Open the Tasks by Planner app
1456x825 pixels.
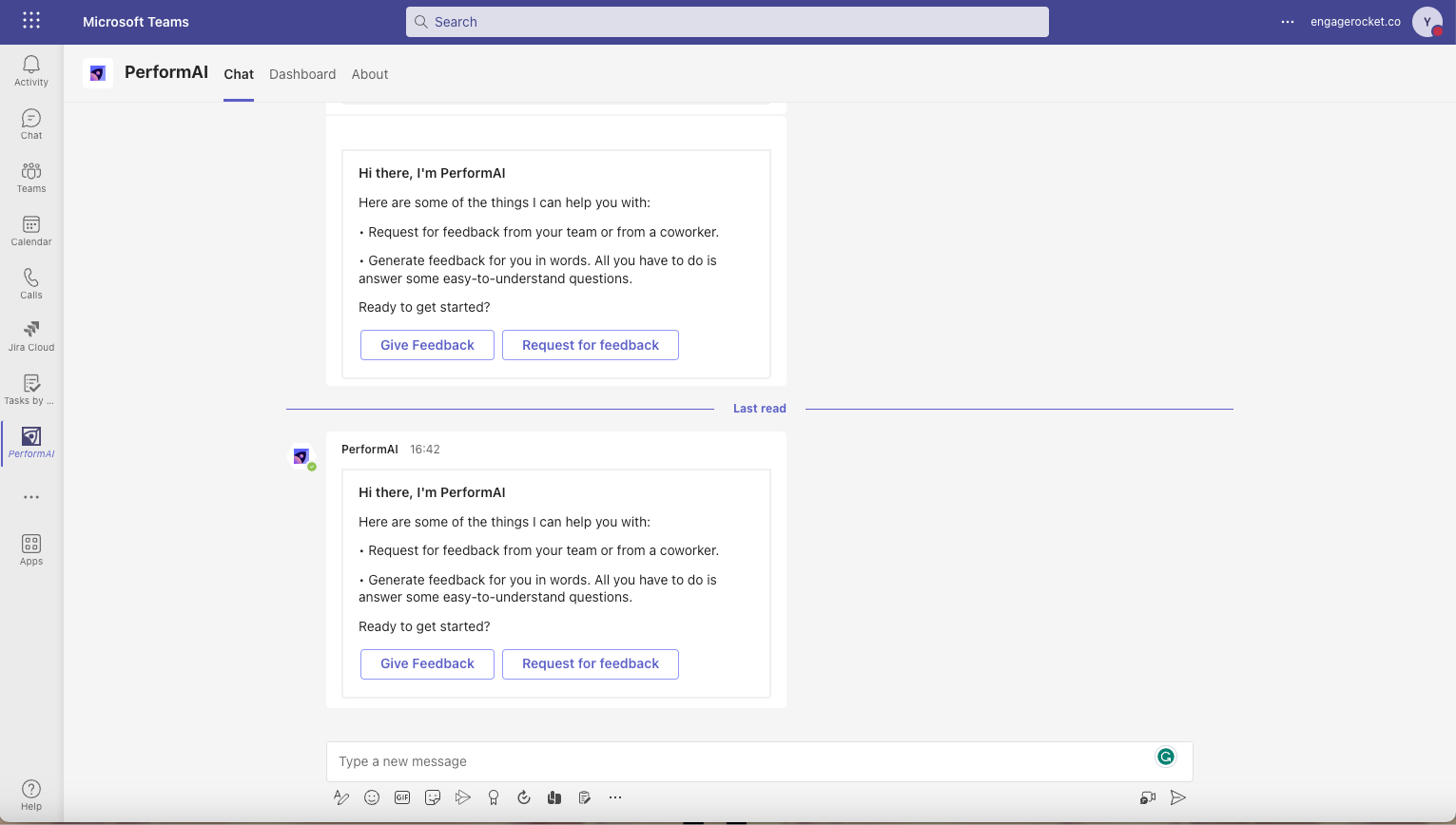[31, 389]
